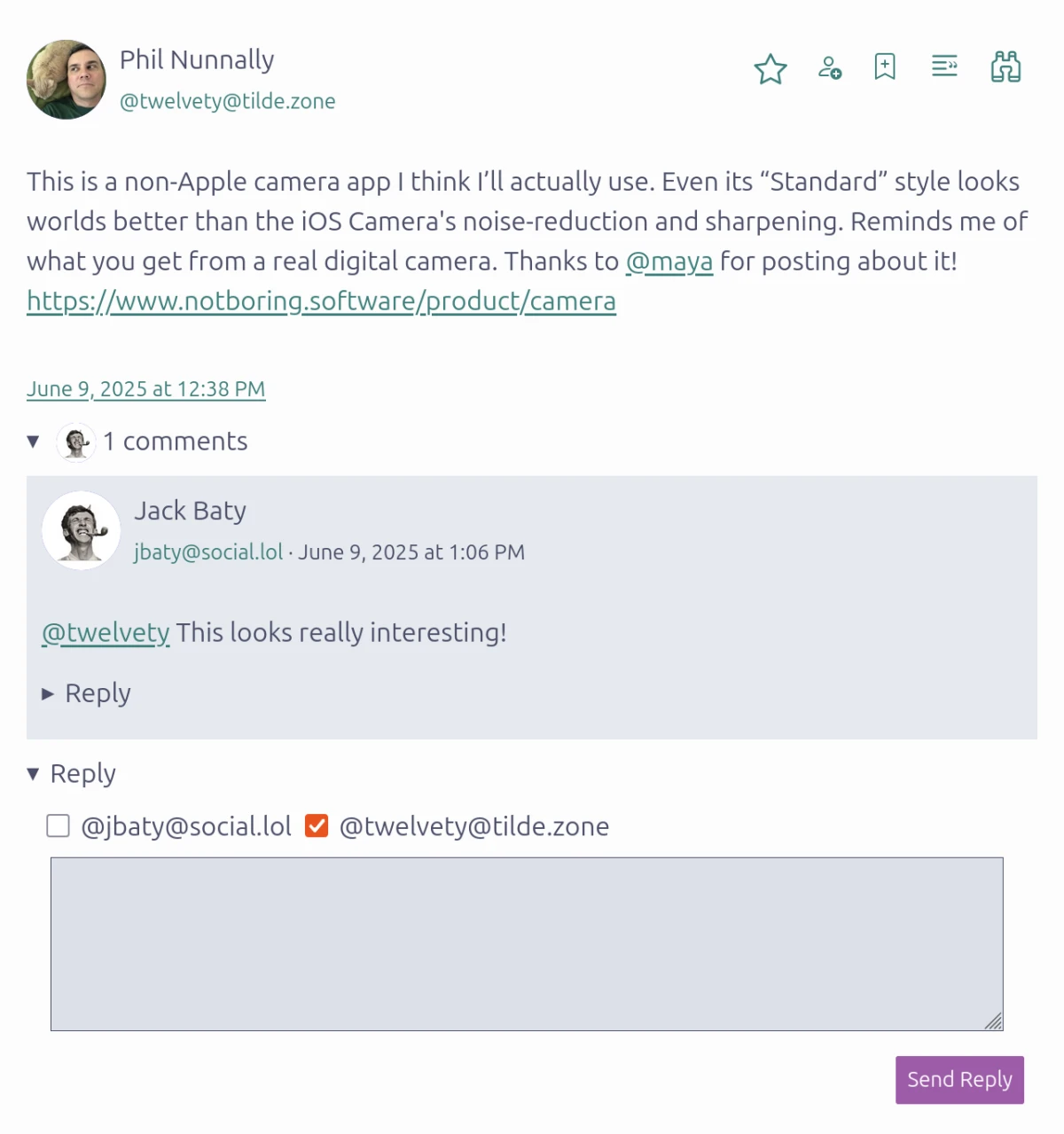Click the binoculars icon
The height and width of the screenshot is (1134, 1064).
click(1005, 67)
